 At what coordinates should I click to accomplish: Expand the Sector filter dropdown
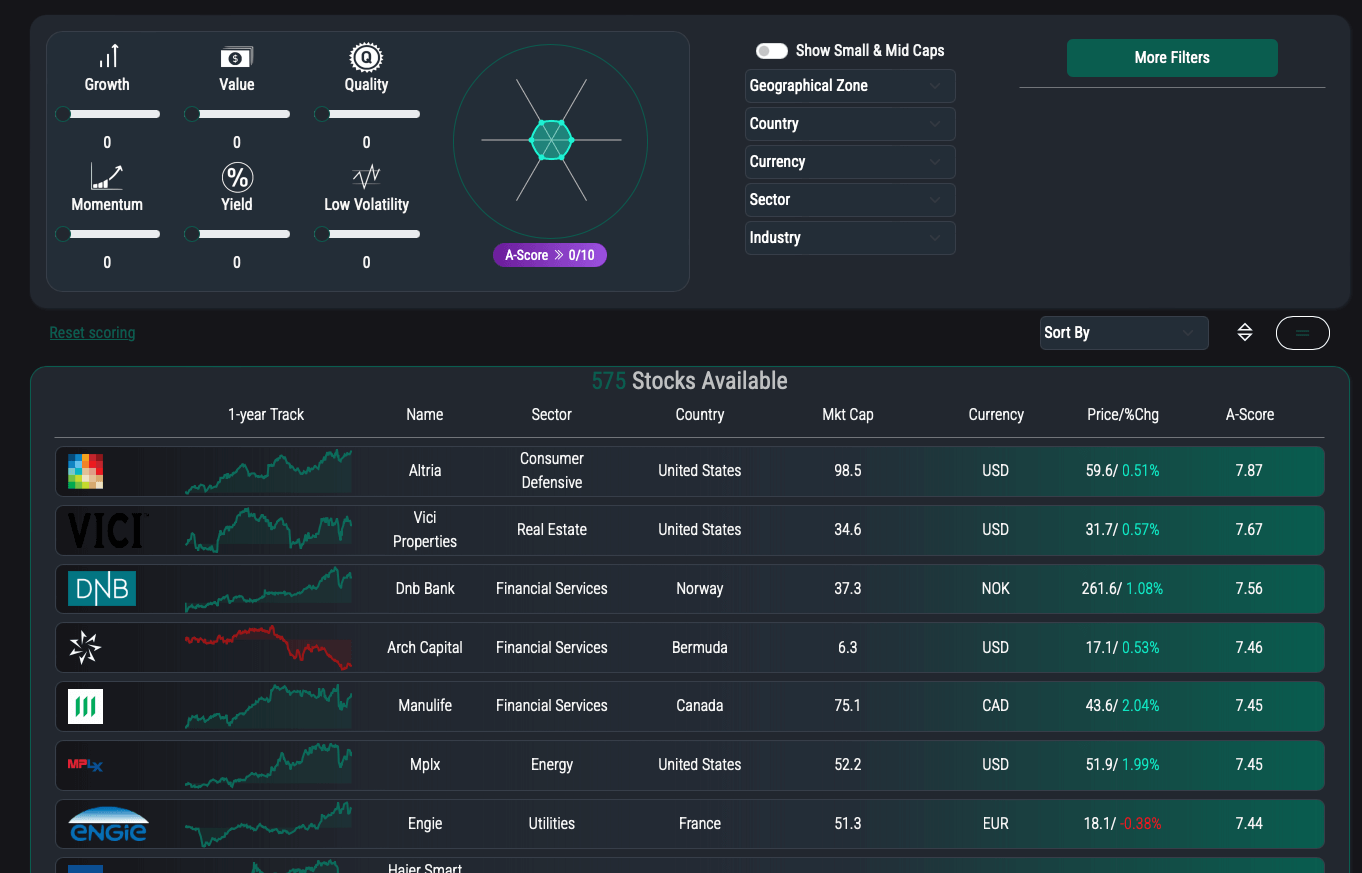point(849,200)
